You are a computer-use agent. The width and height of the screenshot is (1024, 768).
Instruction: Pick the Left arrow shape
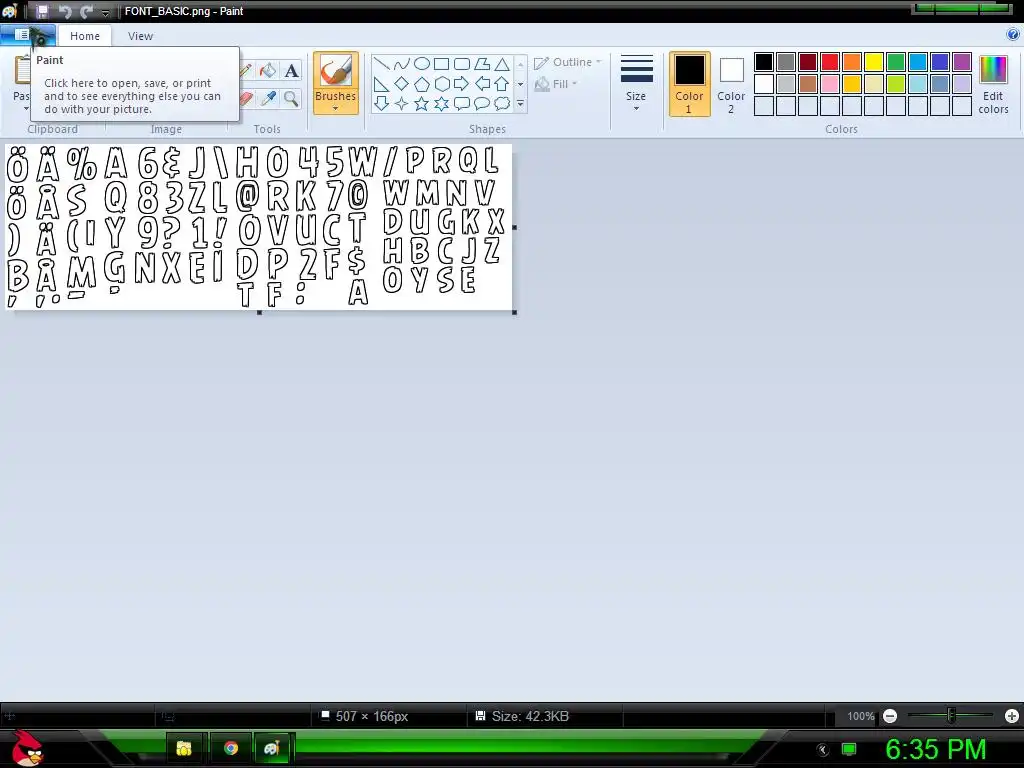[482, 84]
